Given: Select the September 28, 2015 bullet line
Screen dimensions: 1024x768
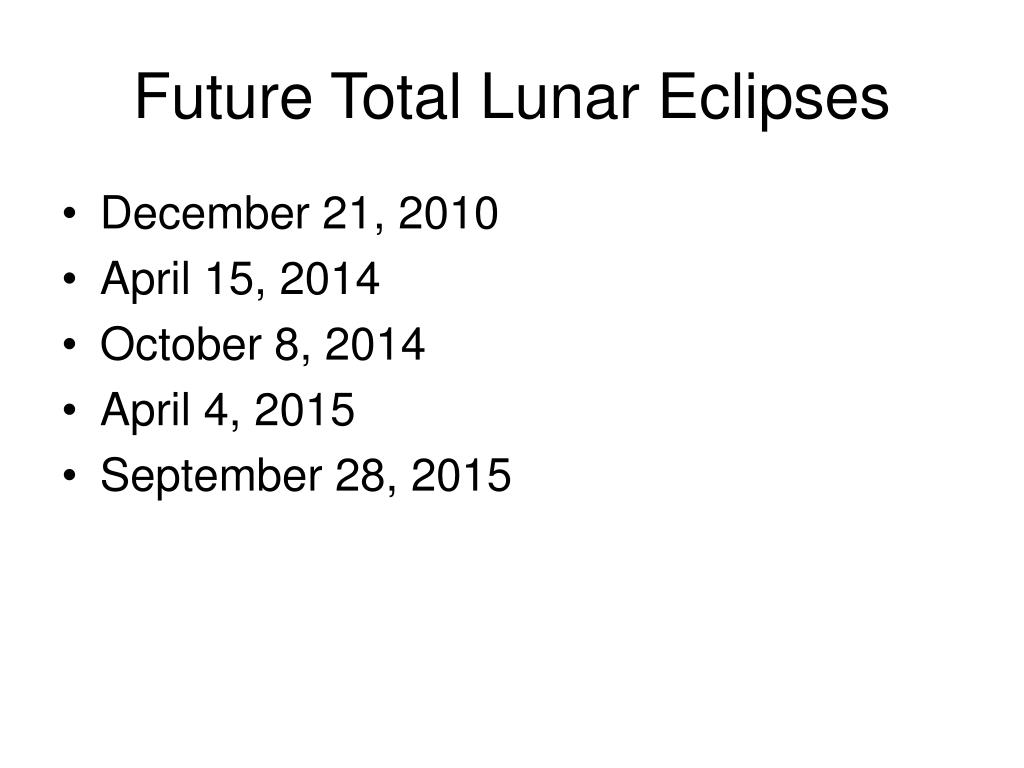Looking at the screenshot, I should 306,475.
